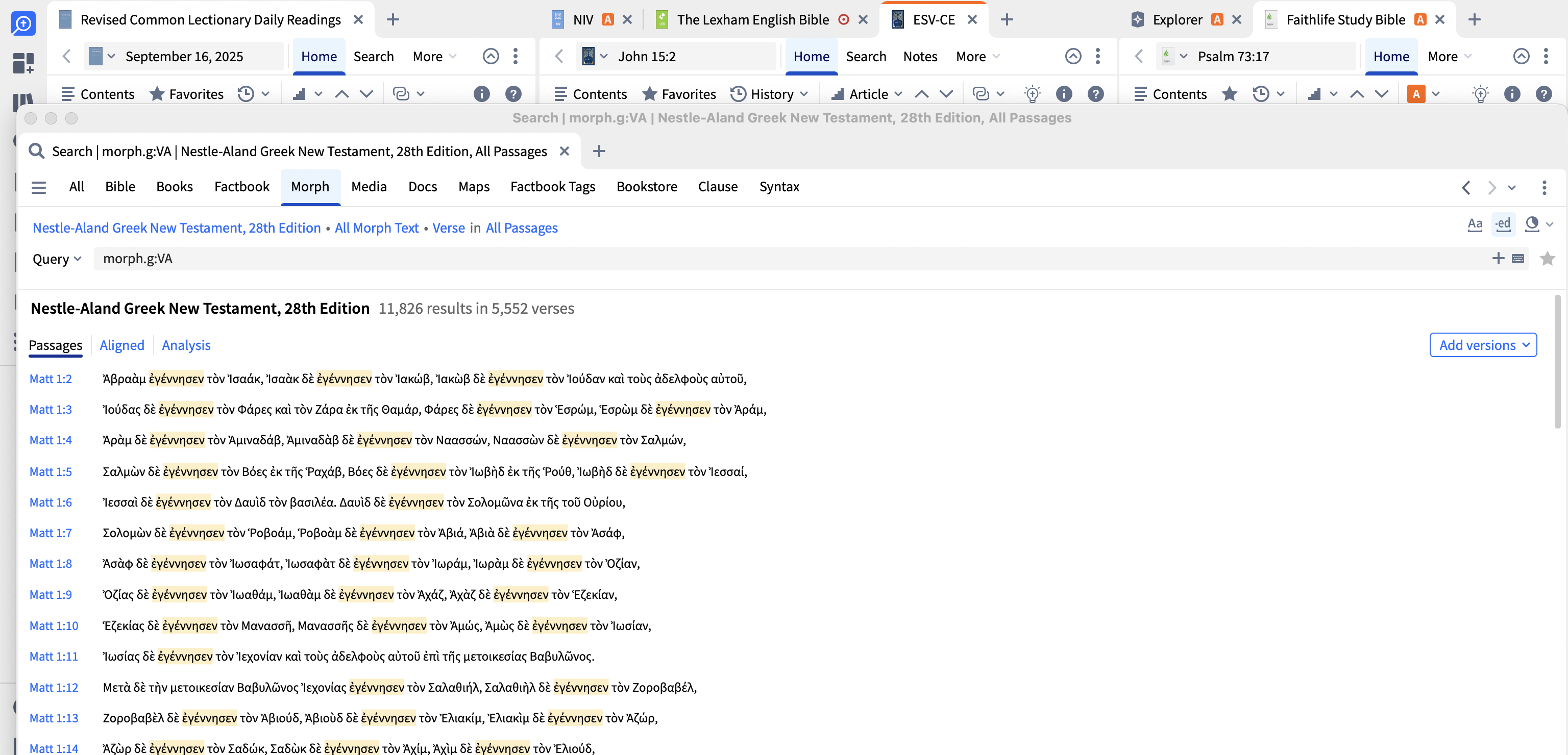The image size is (1568, 755).
Task: Toggle the match case Aa option
Action: click(x=1474, y=224)
